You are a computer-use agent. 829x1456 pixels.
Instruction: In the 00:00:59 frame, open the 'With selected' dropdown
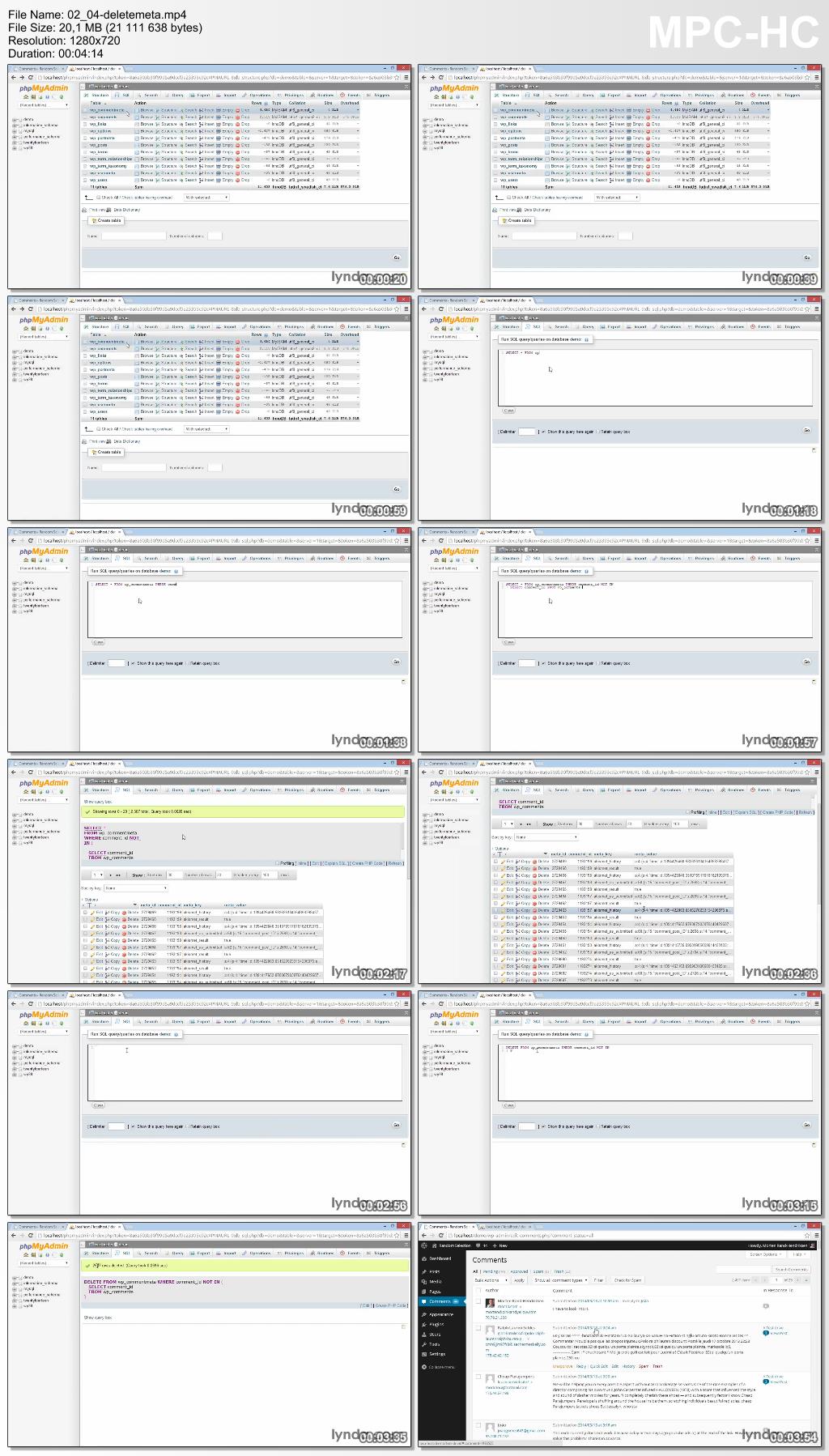206,429
